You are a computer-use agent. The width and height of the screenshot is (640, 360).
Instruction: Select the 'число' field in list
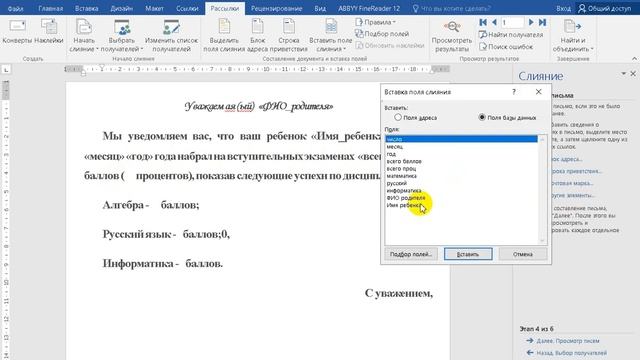461,139
